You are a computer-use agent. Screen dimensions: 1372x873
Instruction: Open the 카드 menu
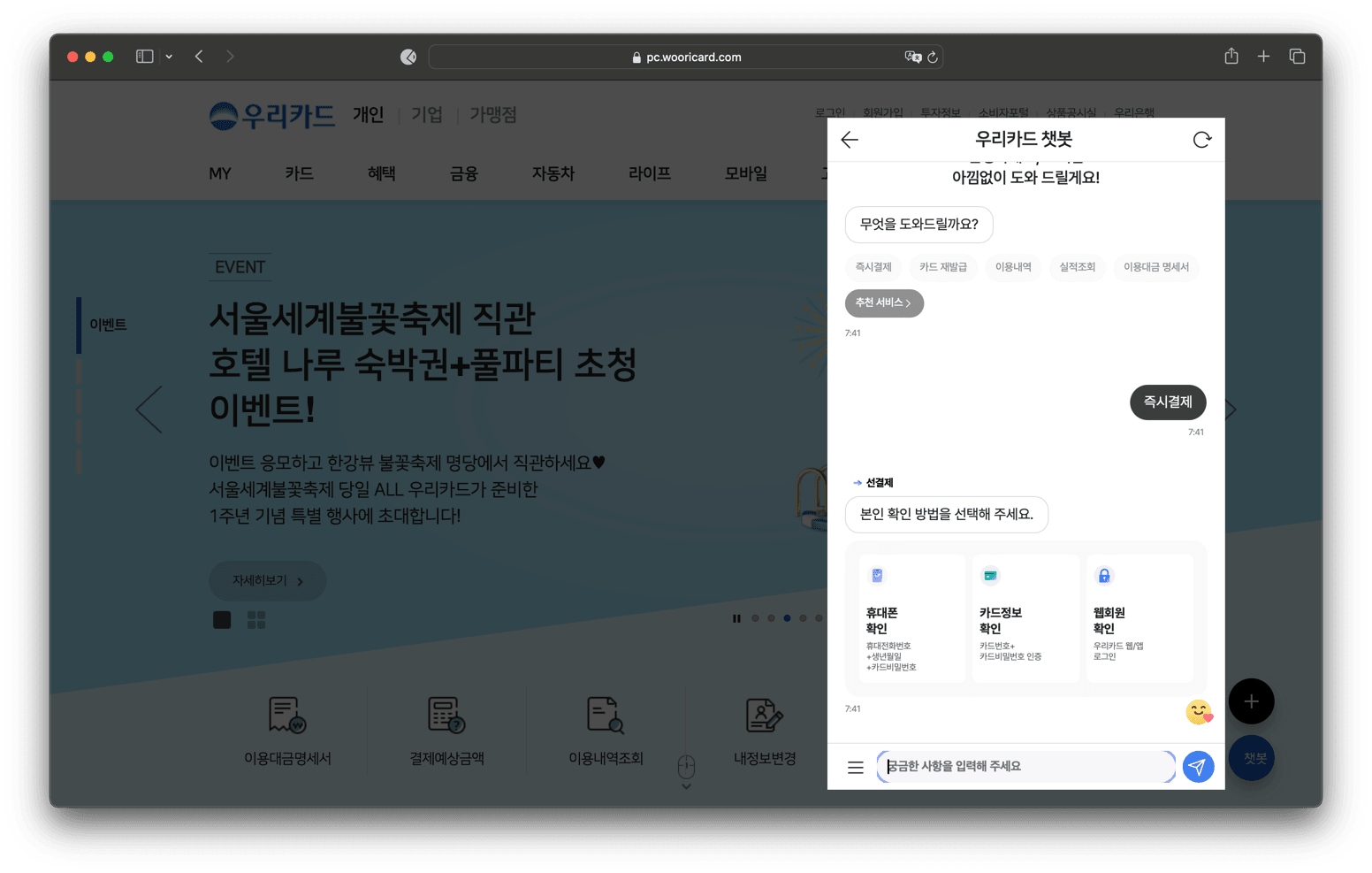(x=299, y=173)
